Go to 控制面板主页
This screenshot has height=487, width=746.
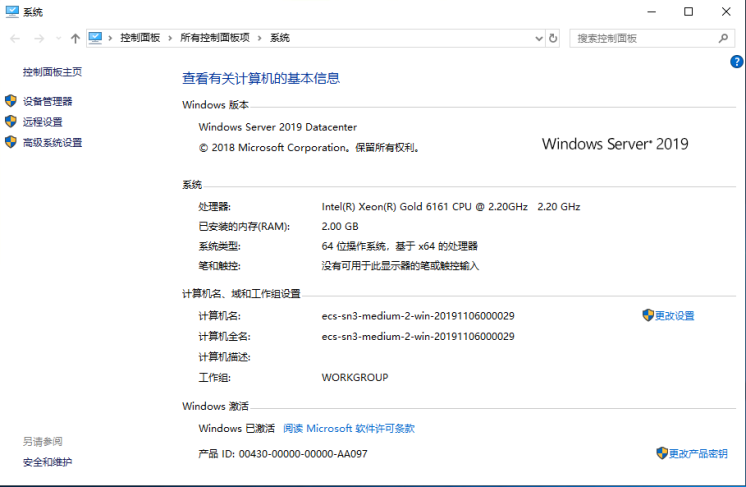52,72
